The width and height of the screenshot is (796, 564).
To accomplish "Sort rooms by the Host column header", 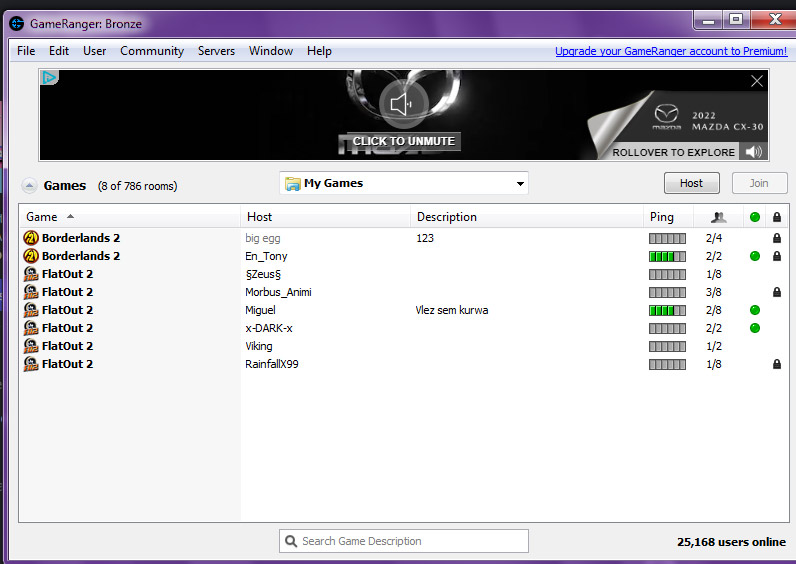I will (325, 217).
